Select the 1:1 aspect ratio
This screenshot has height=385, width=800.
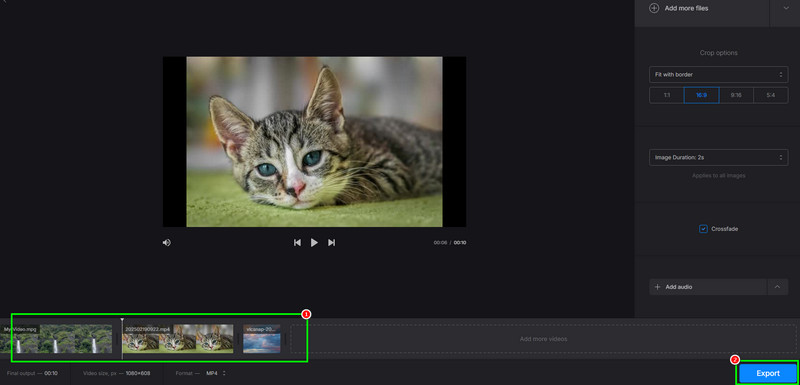pyautogui.click(x=666, y=95)
